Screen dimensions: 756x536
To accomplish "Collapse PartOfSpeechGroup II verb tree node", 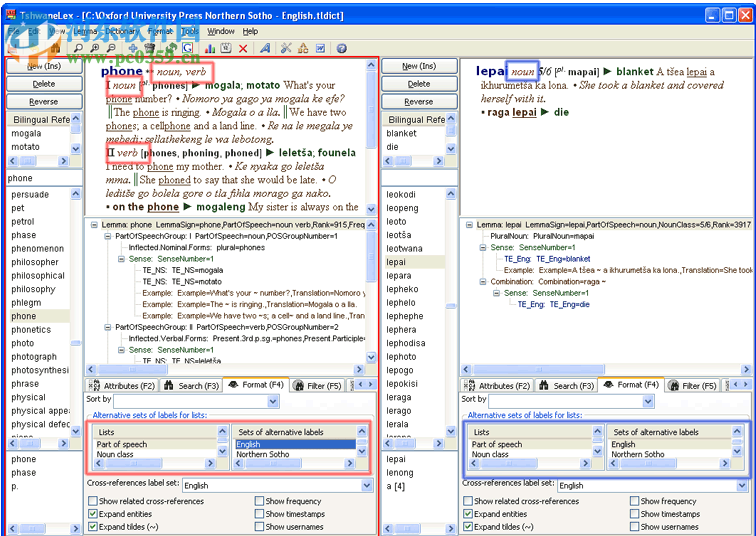I will pyautogui.click(x=108, y=327).
